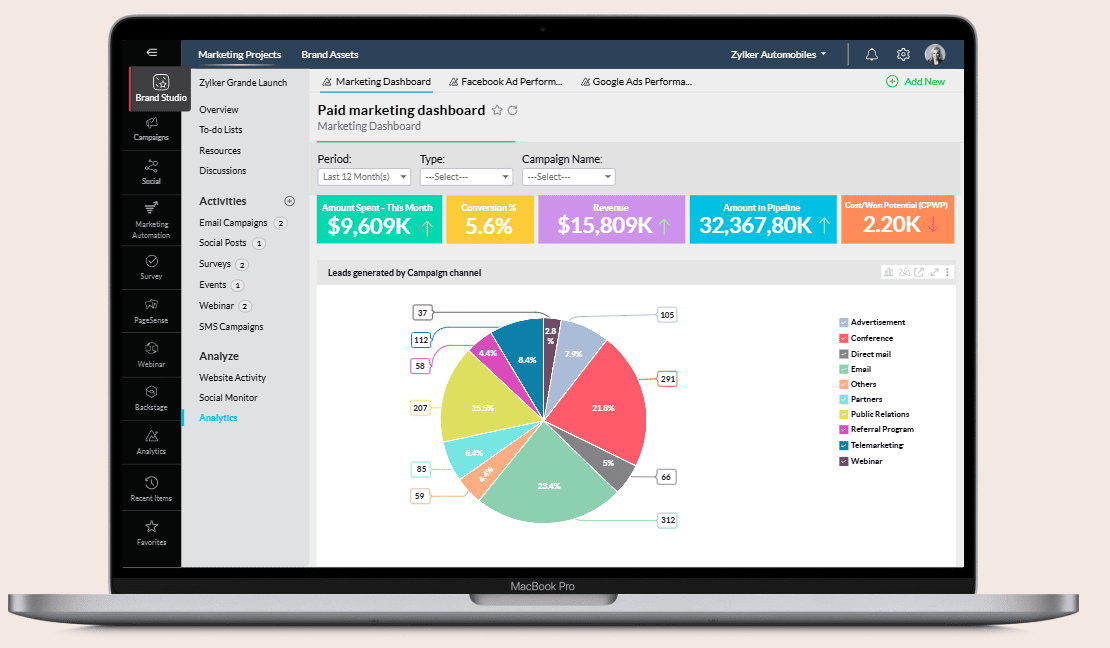Open the Analytics module in the dark sidebar
The height and width of the screenshot is (648, 1110).
tap(151, 442)
